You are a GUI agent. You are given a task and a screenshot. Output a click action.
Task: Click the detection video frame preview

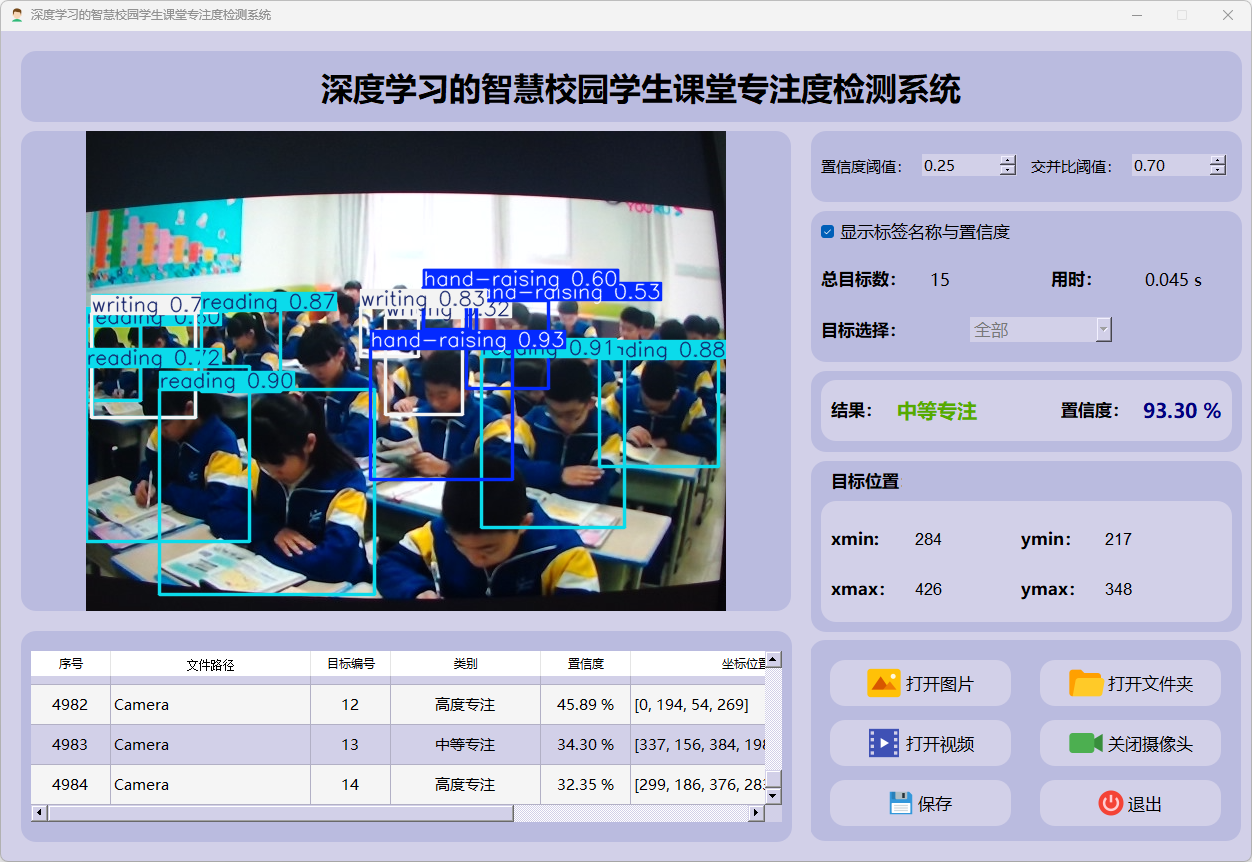pos(405,370)
